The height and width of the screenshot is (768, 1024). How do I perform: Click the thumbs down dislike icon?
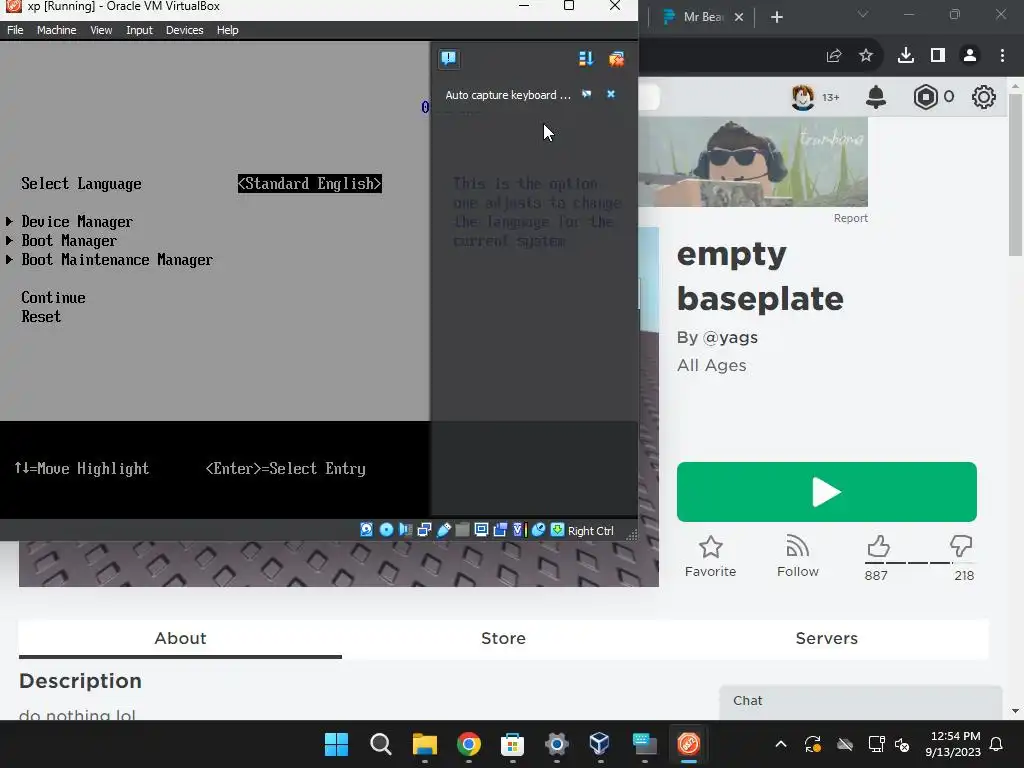pos(961,546)
